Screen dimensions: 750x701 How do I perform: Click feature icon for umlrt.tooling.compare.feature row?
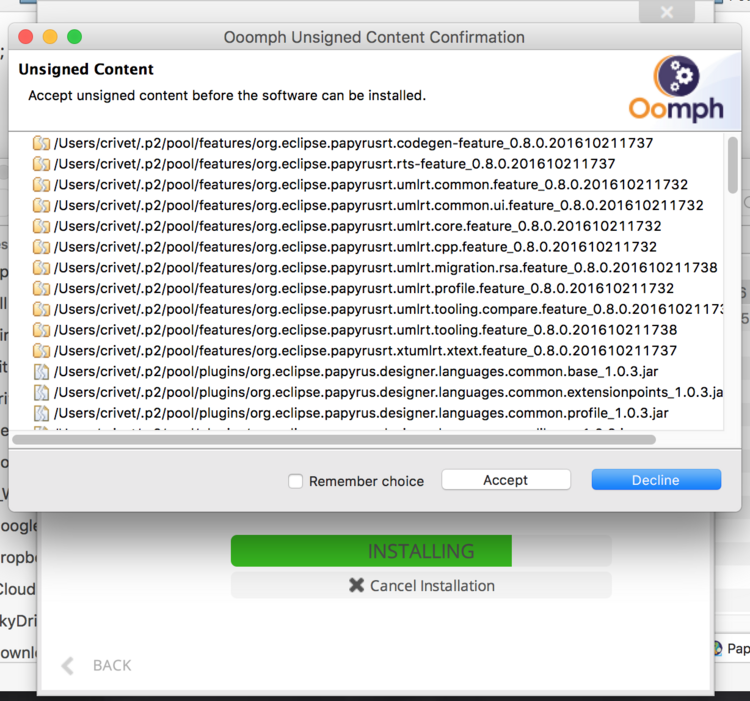click(x=42, y=309)
